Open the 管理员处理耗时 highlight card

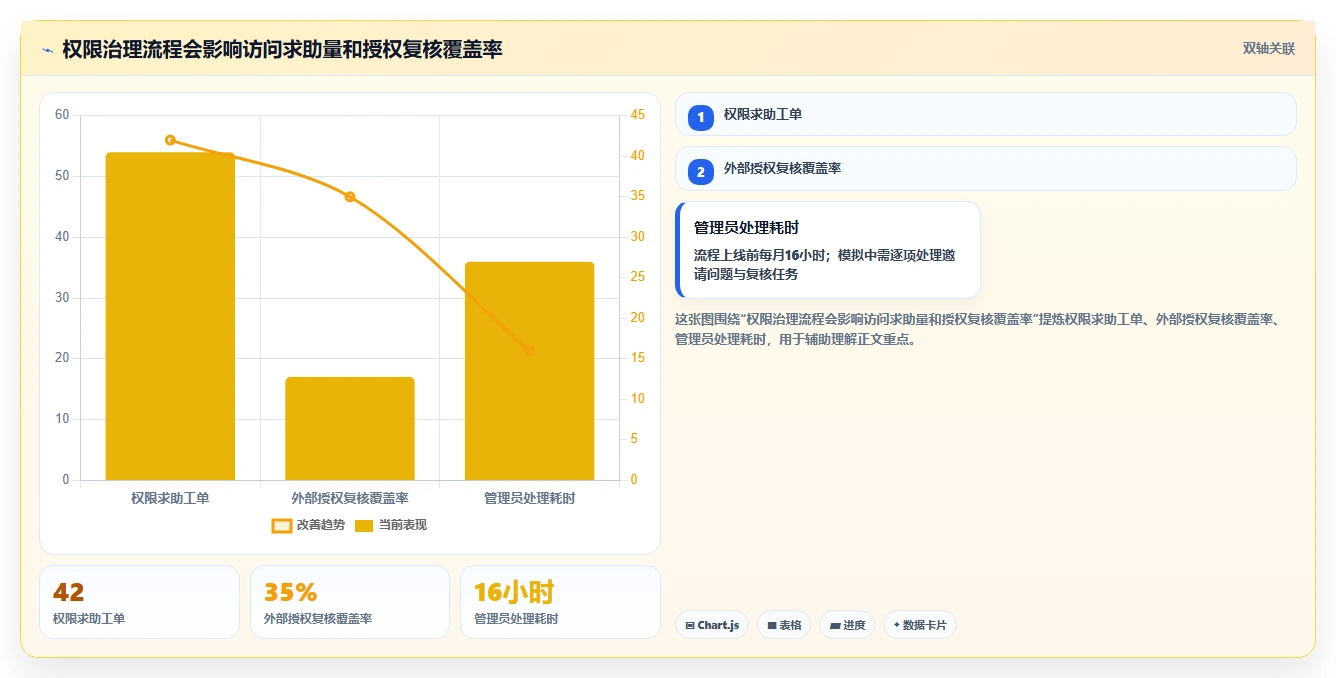point(828,250)
